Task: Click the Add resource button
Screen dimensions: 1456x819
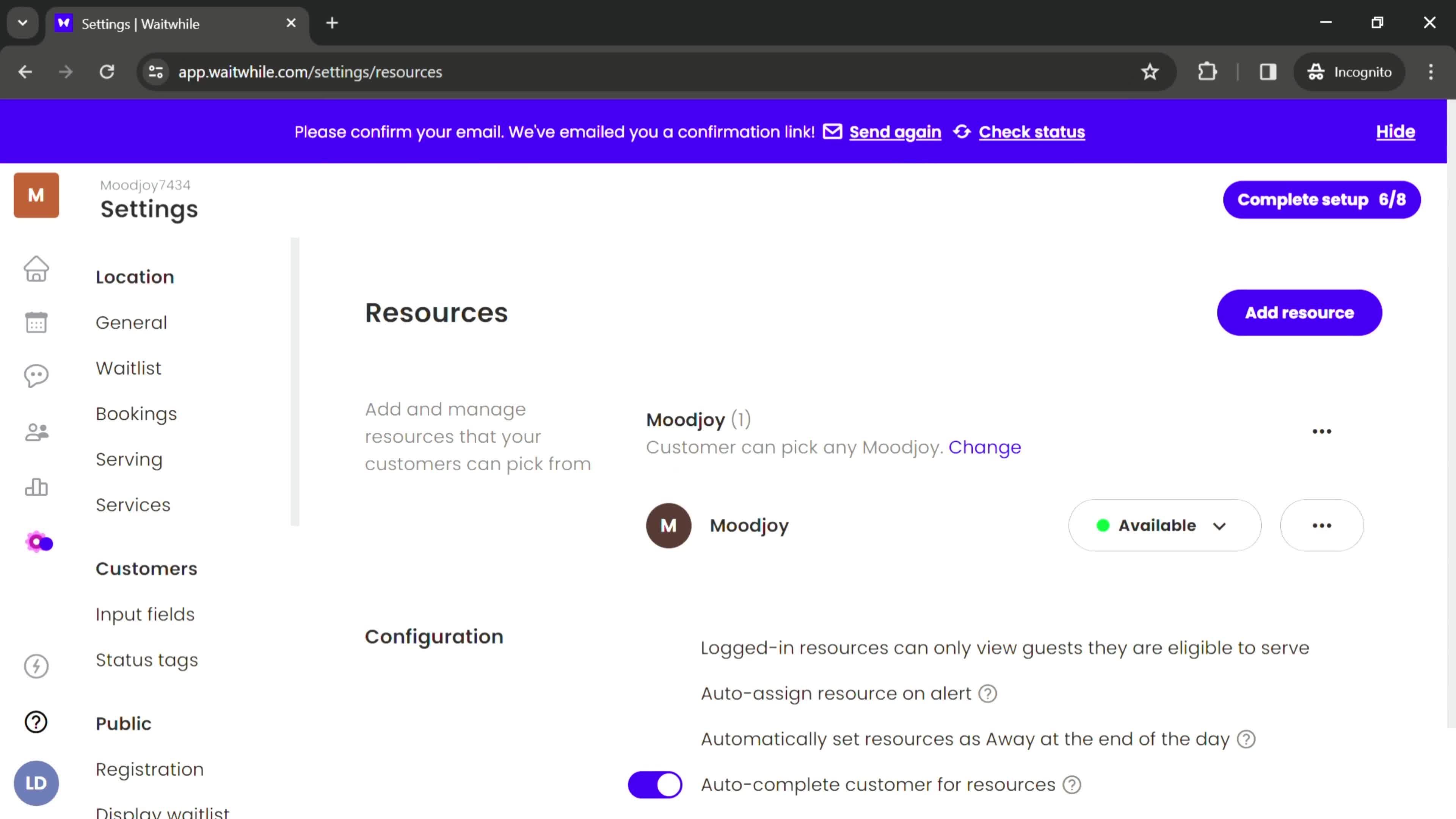Action: pos(1299,312)
